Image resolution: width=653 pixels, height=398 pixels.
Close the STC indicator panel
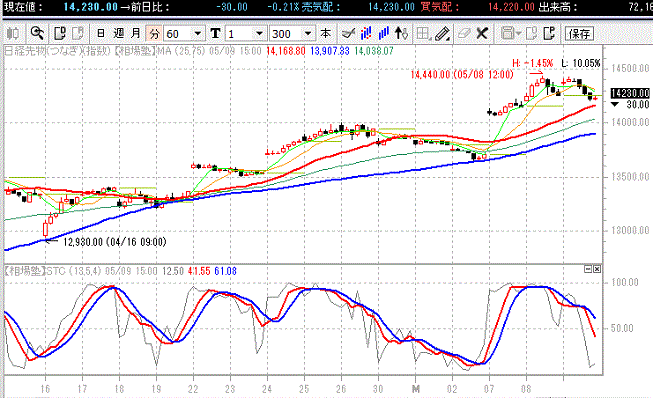tap(597, 269)
